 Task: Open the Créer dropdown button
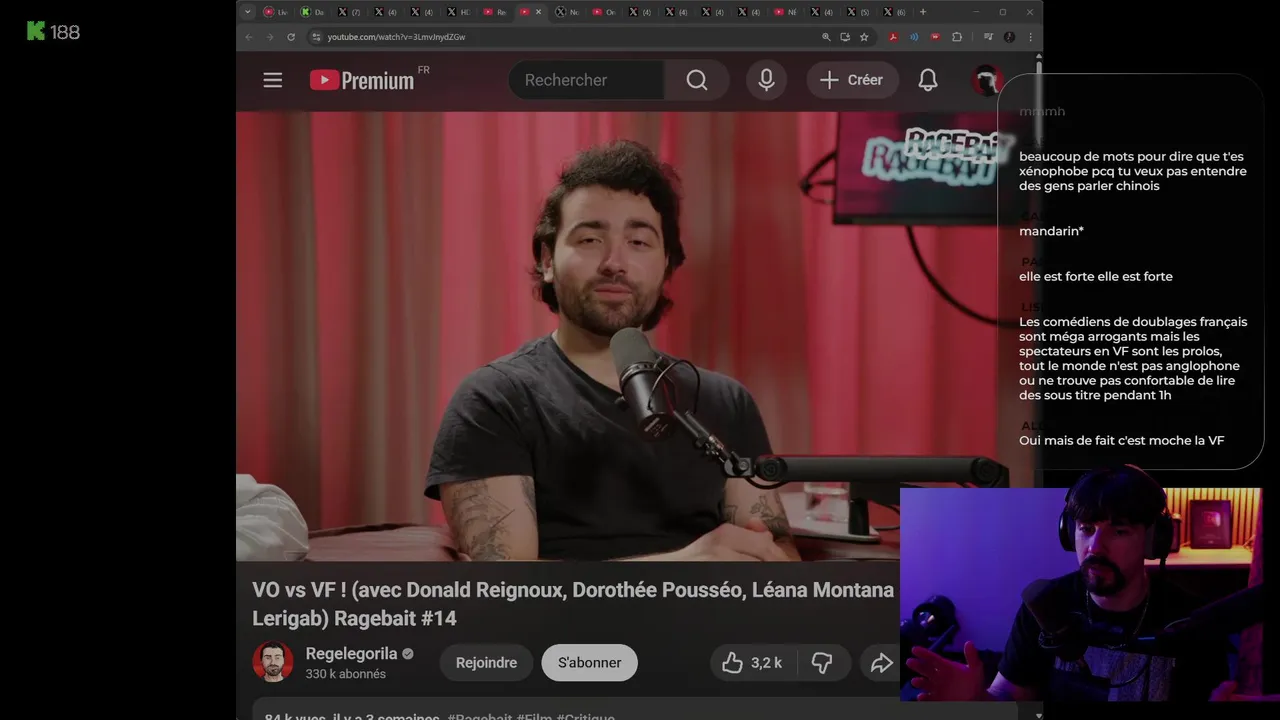click(x=853, y=80)
